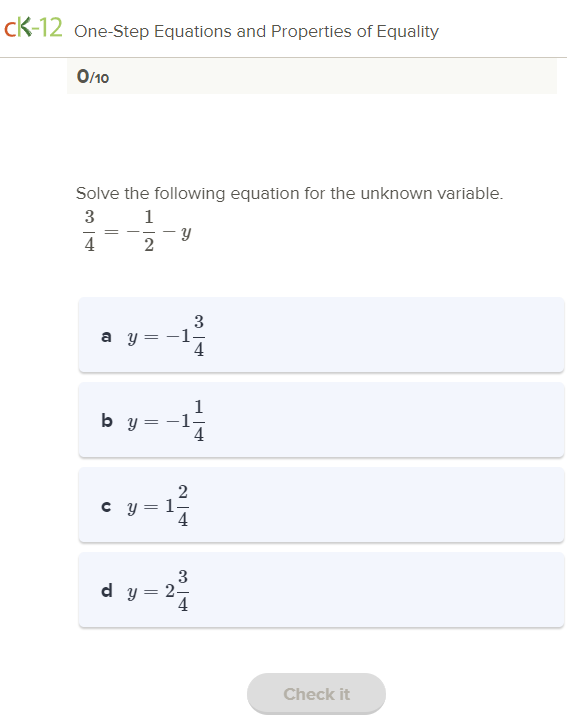
Task: Click the green 12 in the logo
Action: (50, 27)
